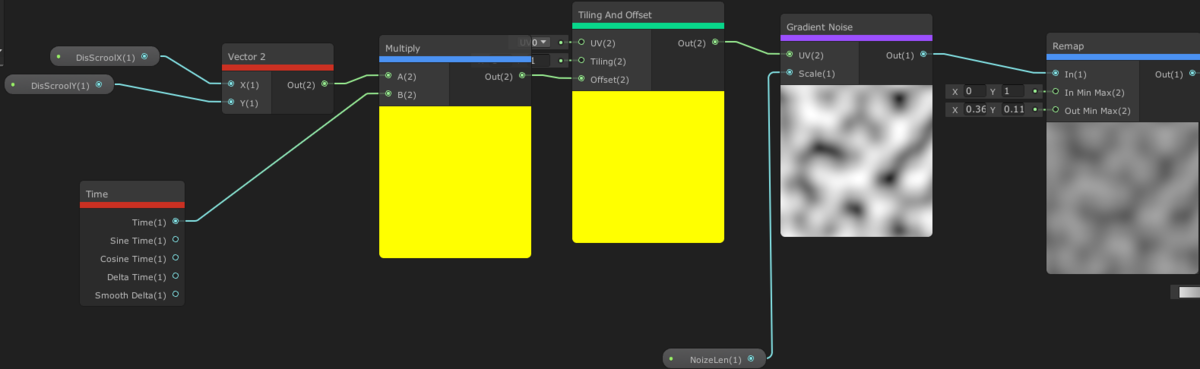
Task: Click the Tiling(2) input port
Action: (581, 61)
